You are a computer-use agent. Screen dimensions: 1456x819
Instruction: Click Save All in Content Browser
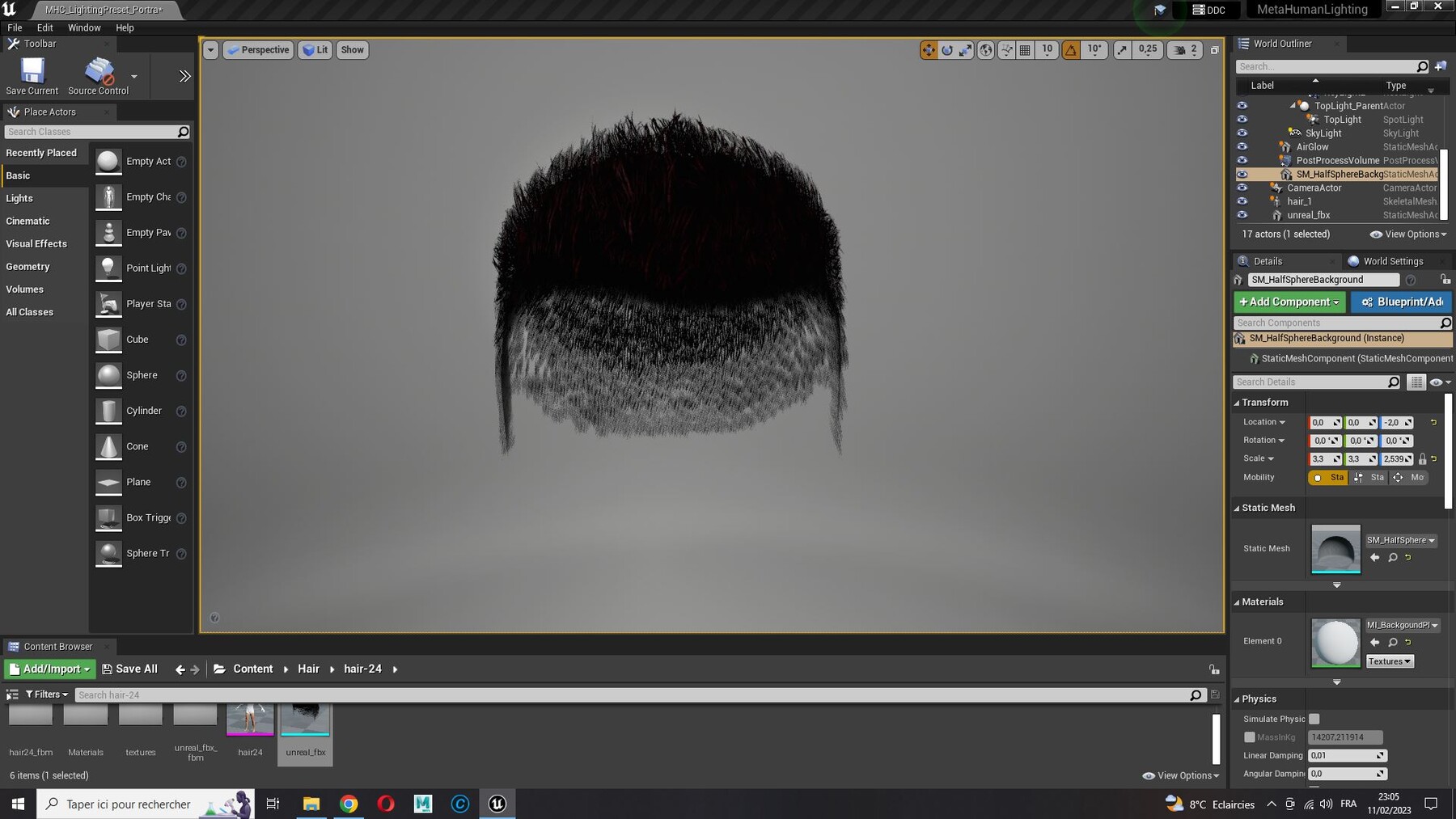129,669
